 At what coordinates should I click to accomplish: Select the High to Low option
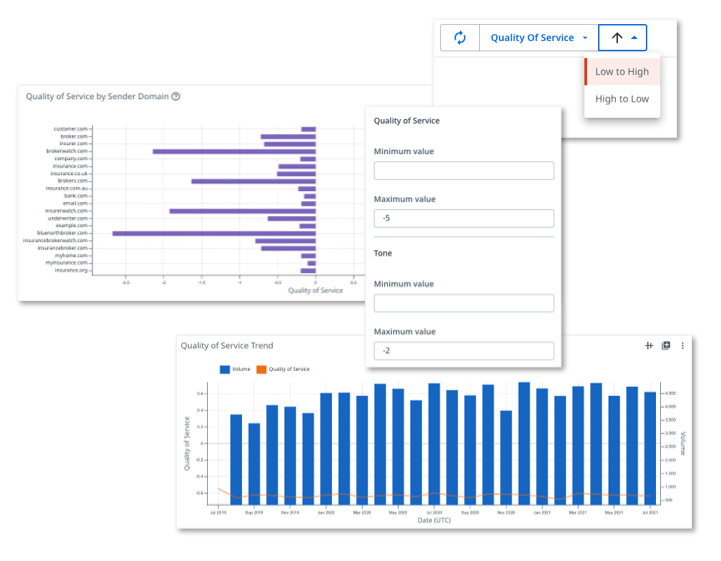622,99
